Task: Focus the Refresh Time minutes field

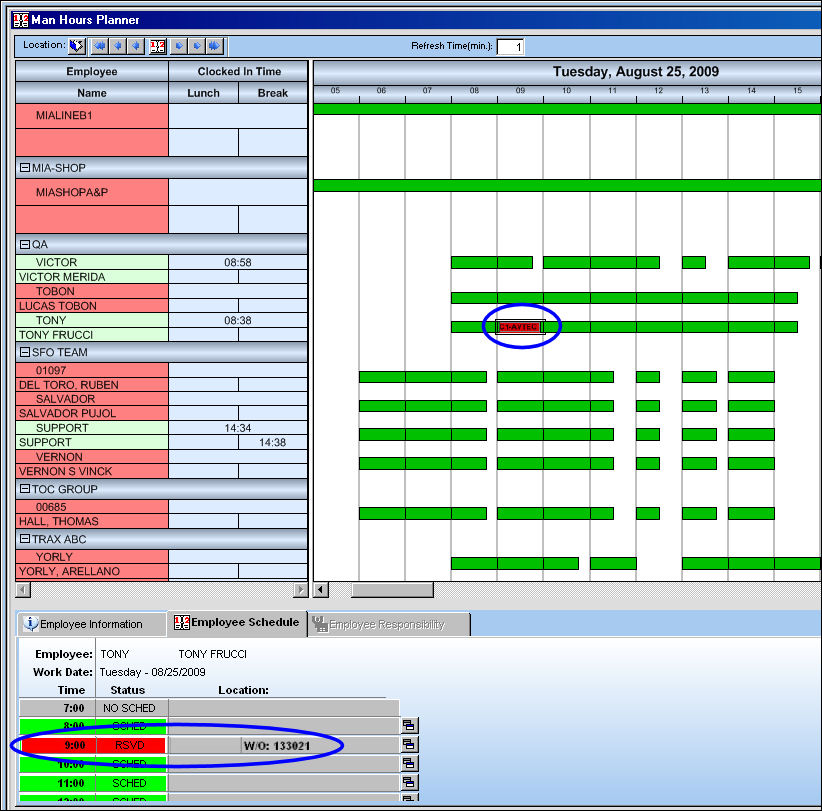Action: (x=510, y=47)
